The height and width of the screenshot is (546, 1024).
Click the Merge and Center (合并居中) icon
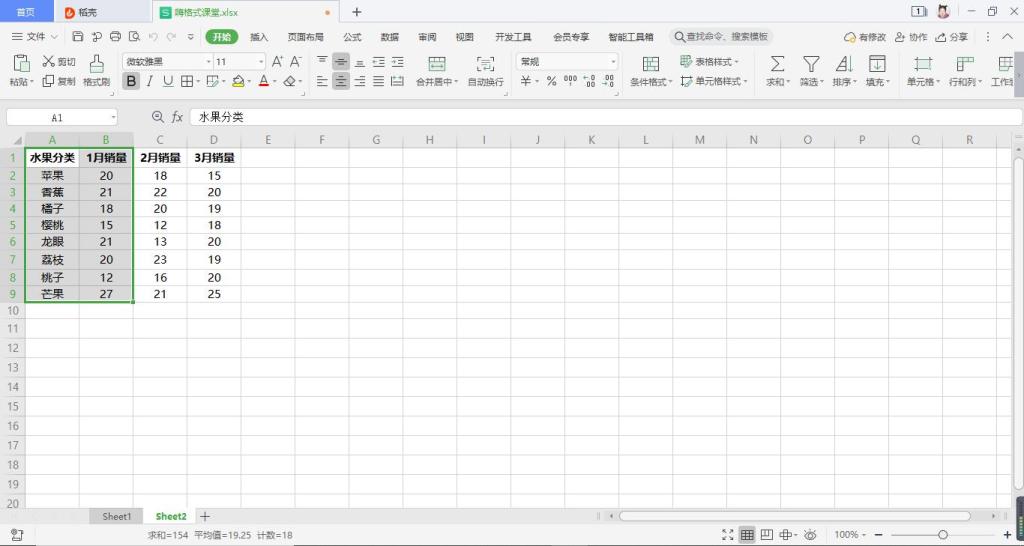click(x=437, y=64)
